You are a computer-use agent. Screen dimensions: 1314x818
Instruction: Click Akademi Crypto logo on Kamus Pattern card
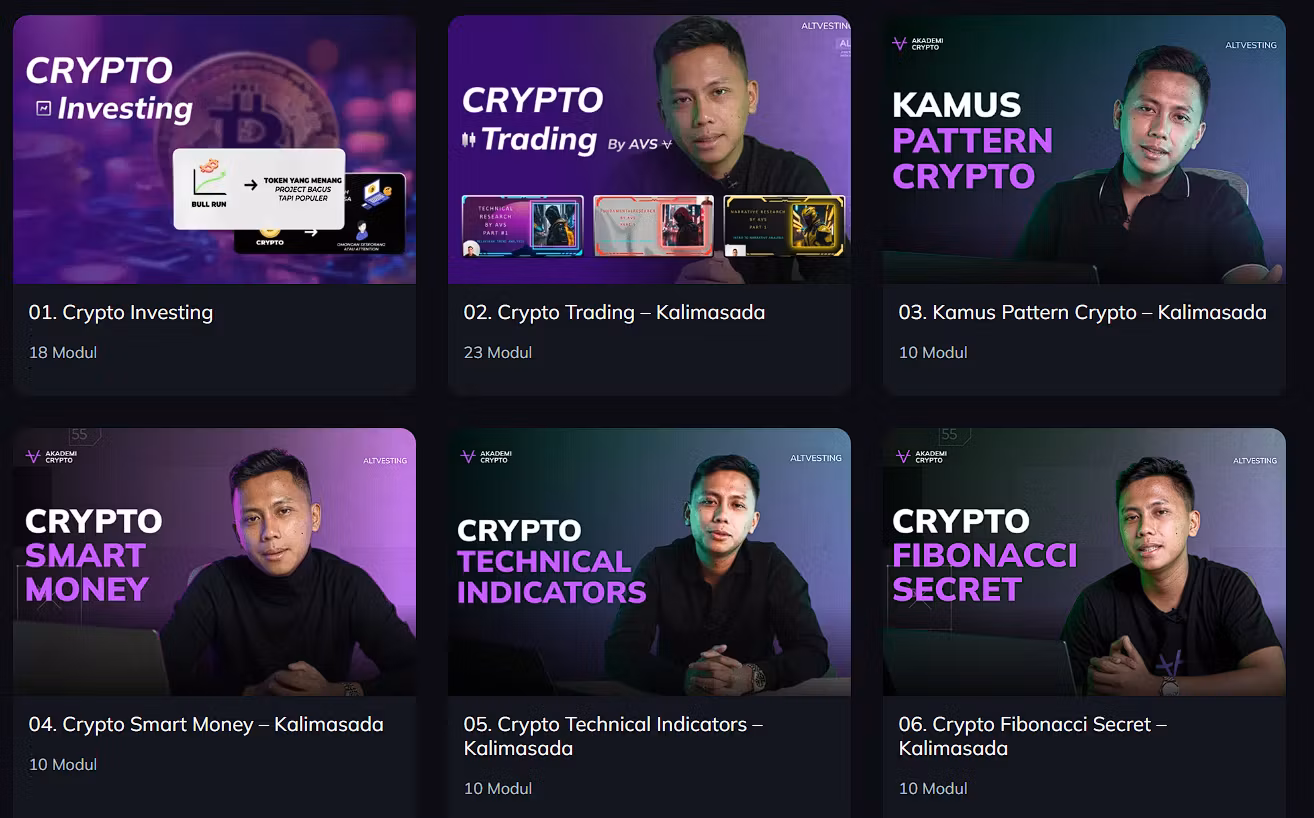point(917,44)
